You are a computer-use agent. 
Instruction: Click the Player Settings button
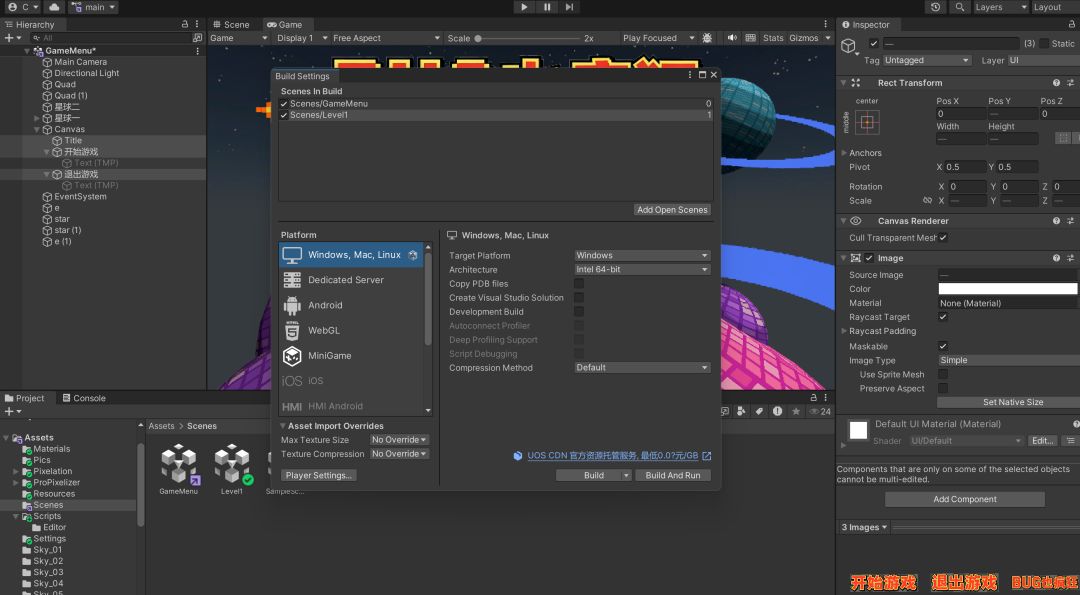tap(318, 476)
